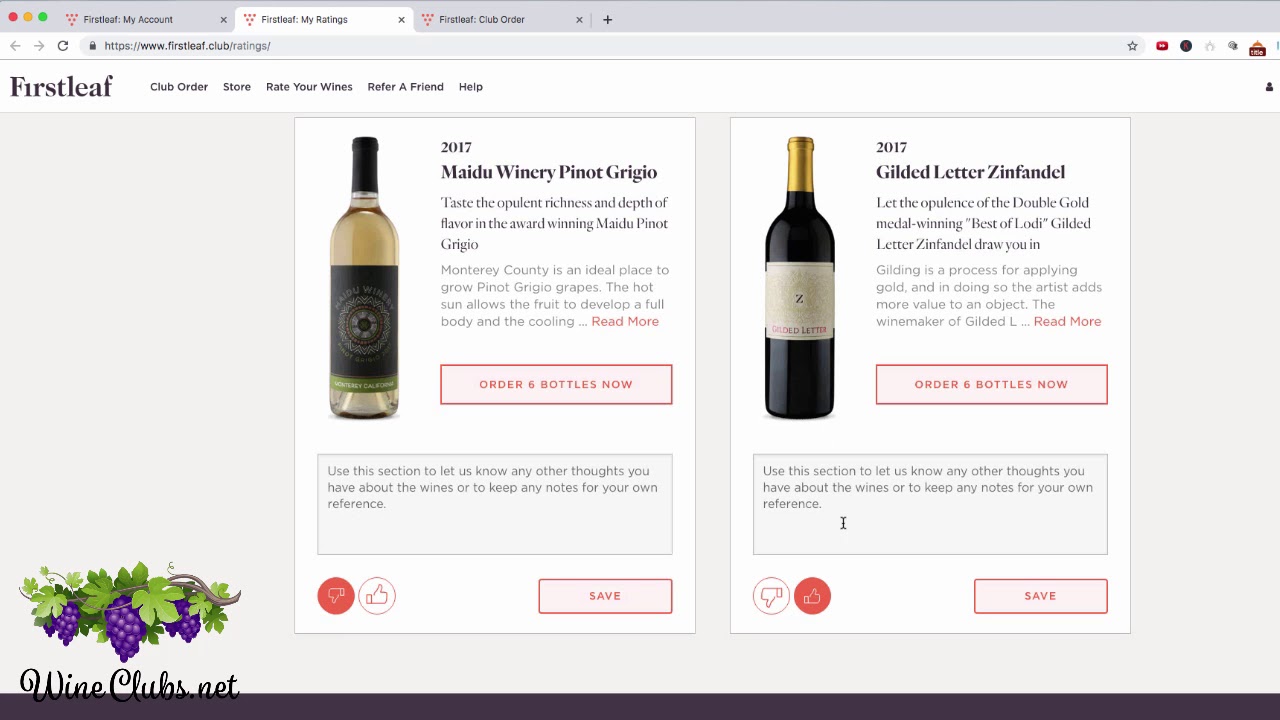
Task: Click the Maidu Pinot Grigio bottle image
Action: [x=364, y=278]
